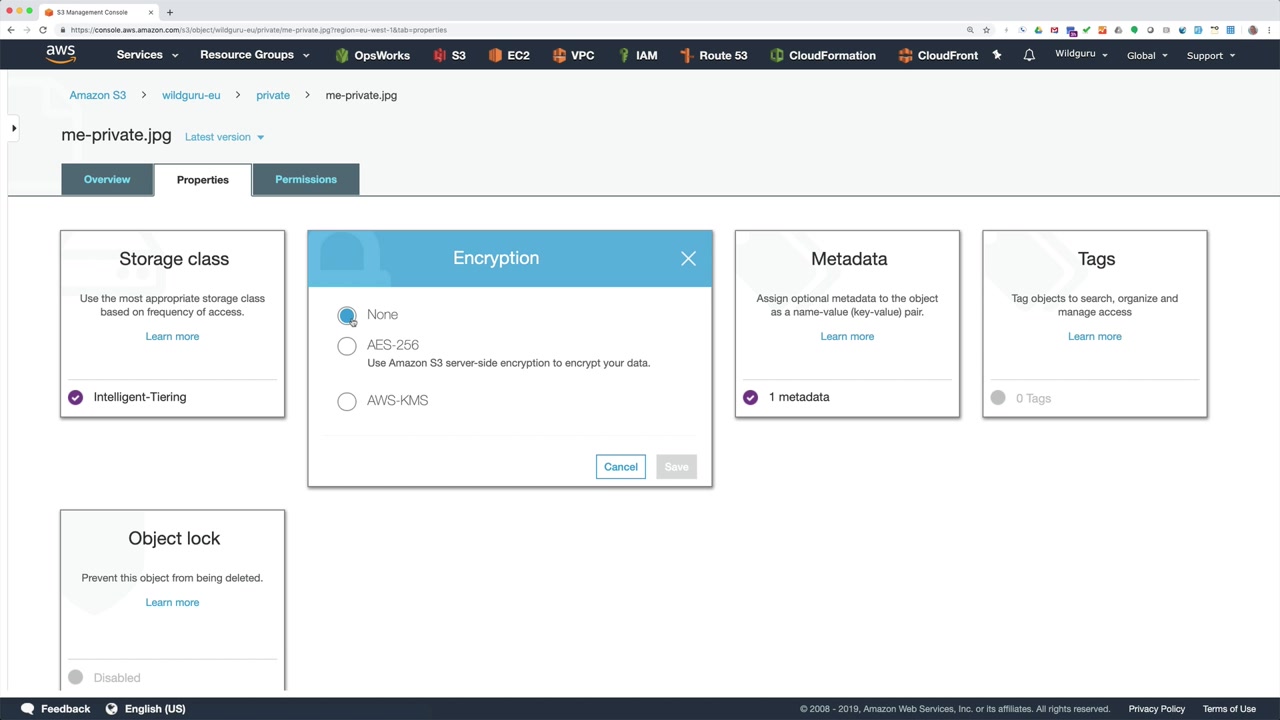This screenshot has width=1280, height=720.
Task: Open the Storage class card title
Action: click(174, 259)
